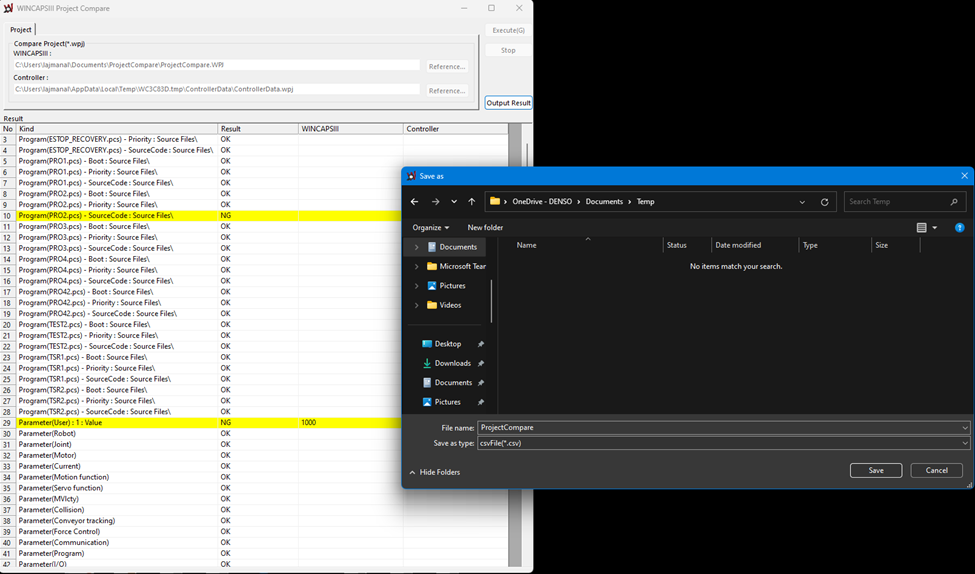
Task: Select highlighted PRO2.pcs SourceCode NG row
Action: [201, 215]
